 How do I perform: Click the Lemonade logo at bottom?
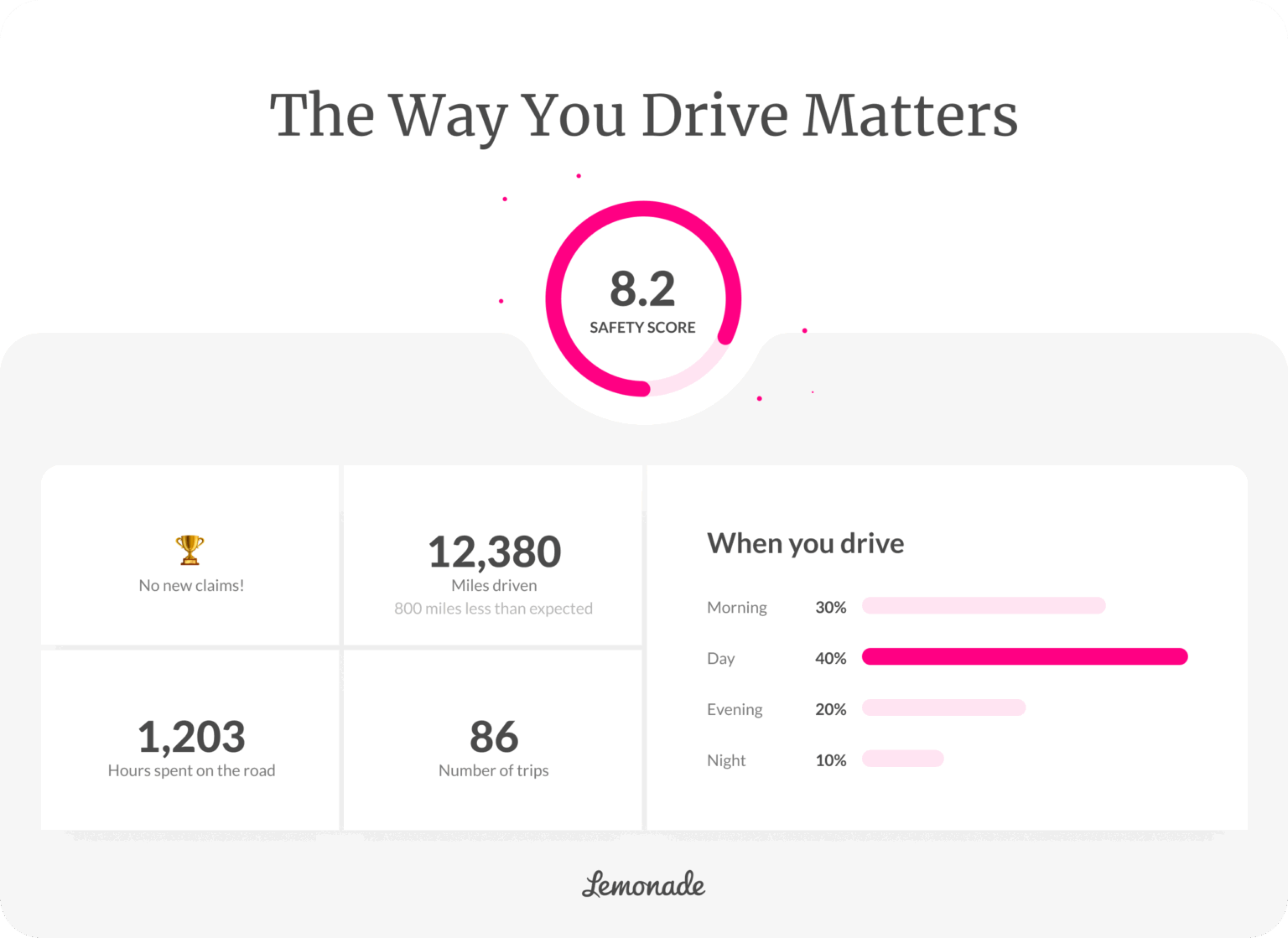(643, 884)
